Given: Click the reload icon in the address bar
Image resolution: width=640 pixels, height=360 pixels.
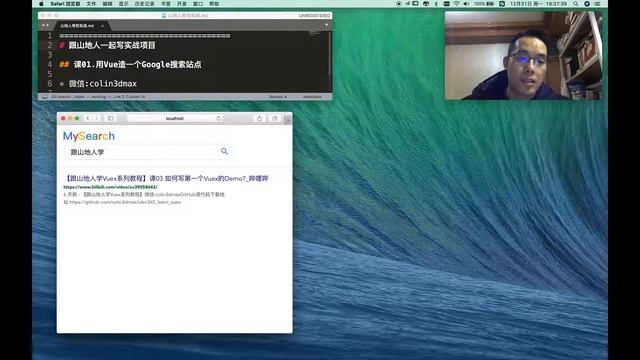Looking at the screenshot, I should point(218,118).
